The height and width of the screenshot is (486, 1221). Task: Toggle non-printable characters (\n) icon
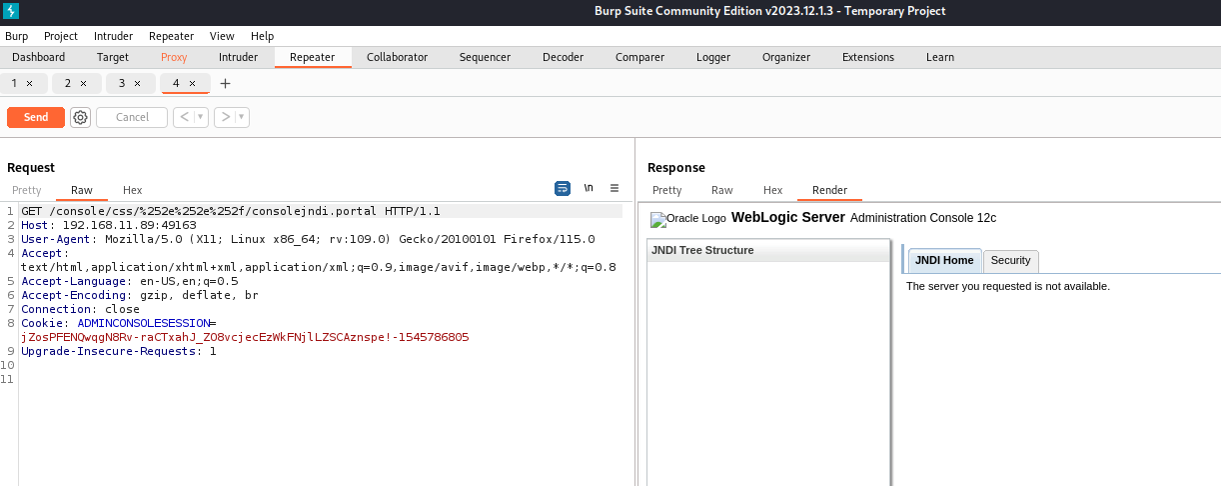point(588,188)
